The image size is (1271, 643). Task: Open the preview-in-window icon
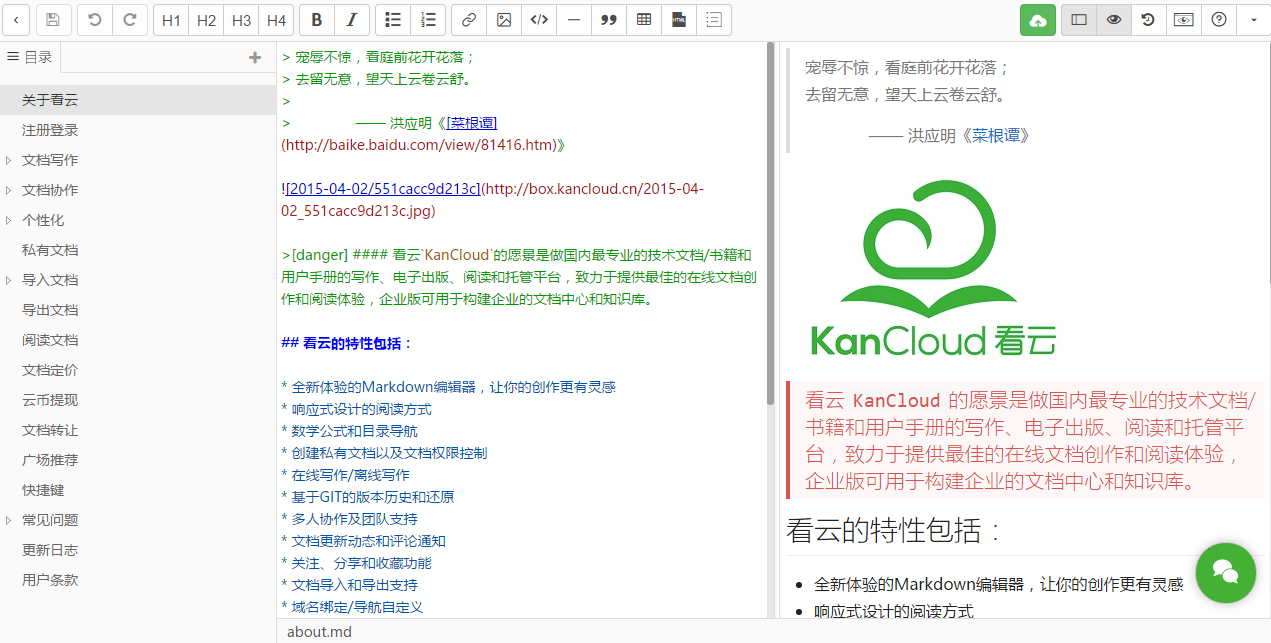(1183, 20)
